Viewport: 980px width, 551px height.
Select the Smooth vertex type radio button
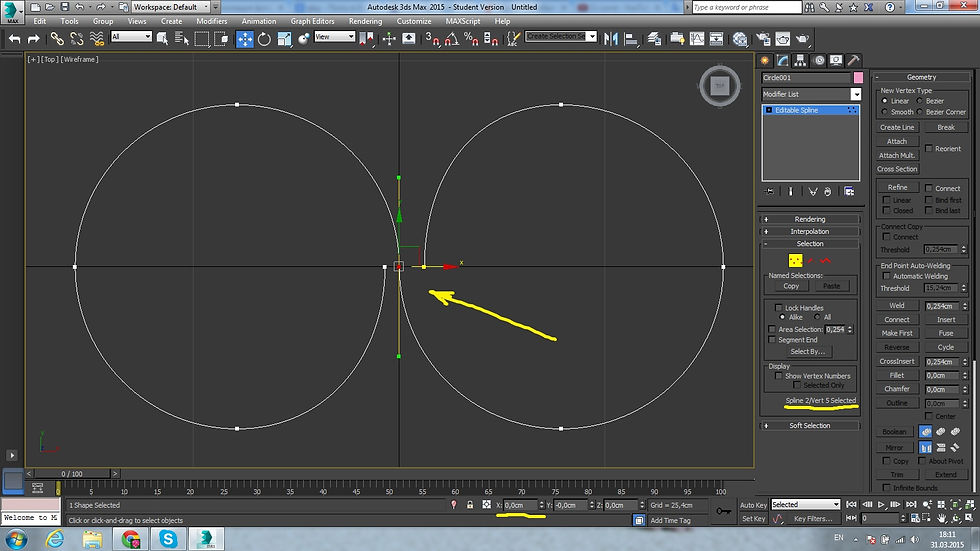click(x=884, y=112)
